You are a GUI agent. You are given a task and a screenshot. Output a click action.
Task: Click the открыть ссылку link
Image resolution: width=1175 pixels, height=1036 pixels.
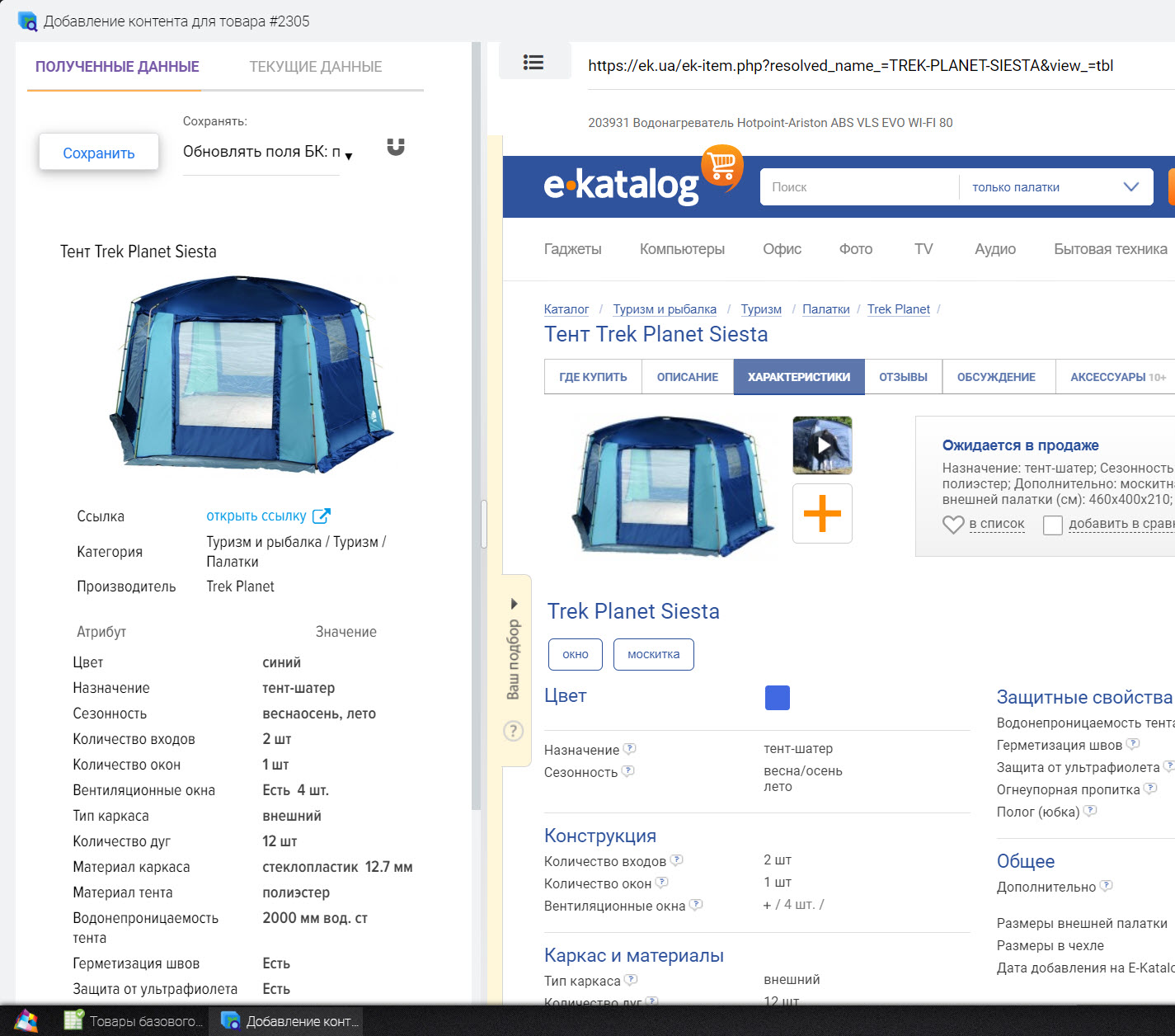click(256, 516)
